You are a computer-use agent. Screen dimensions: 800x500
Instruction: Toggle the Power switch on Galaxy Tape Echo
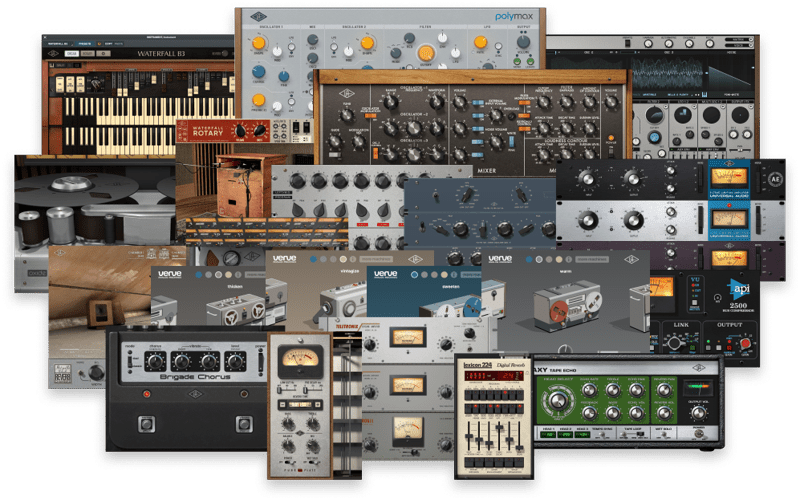pos(698,434)
